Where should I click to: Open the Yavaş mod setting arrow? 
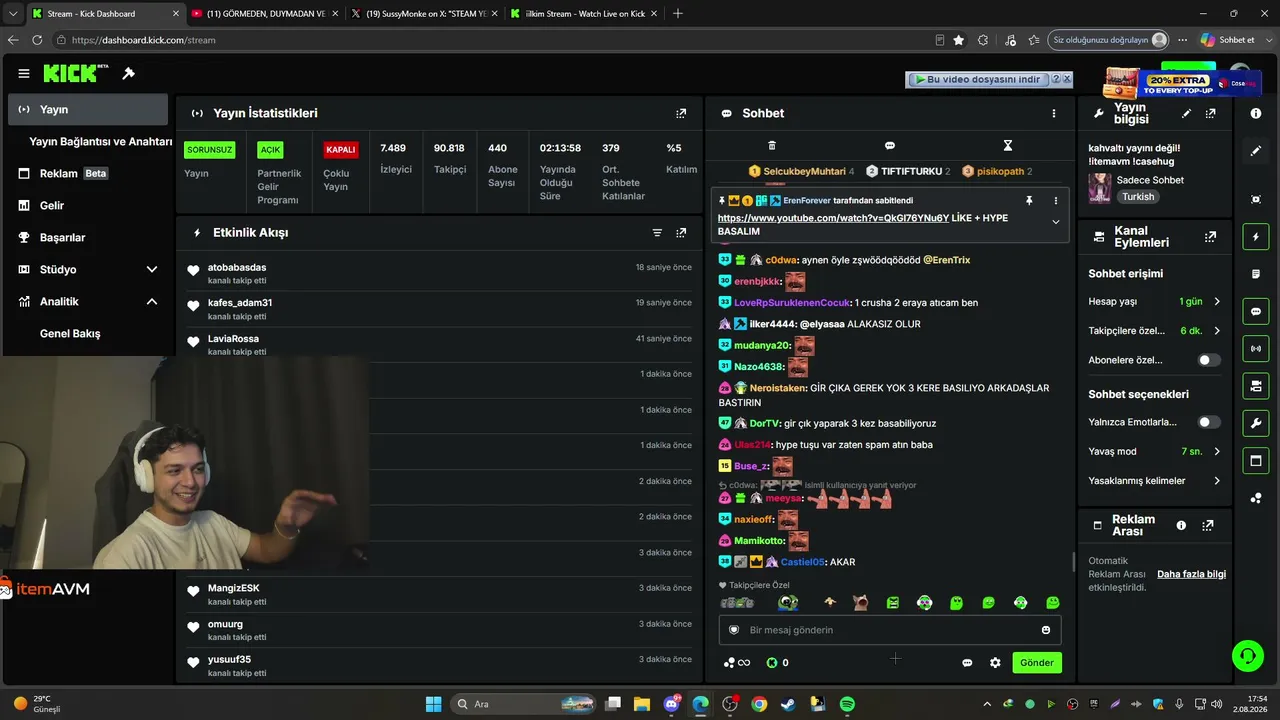(x=1216, y=452)
